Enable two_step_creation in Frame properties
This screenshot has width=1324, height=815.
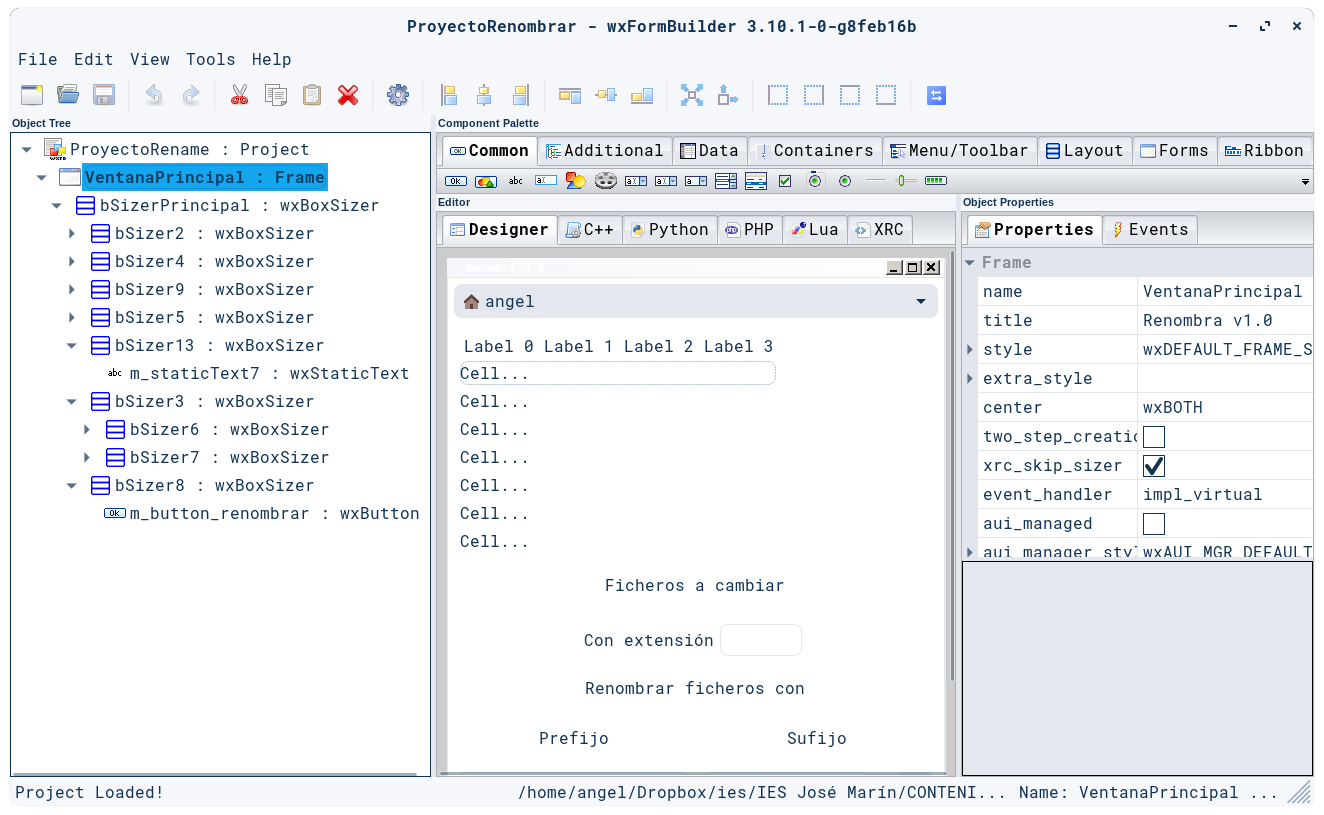(1154, 436)
